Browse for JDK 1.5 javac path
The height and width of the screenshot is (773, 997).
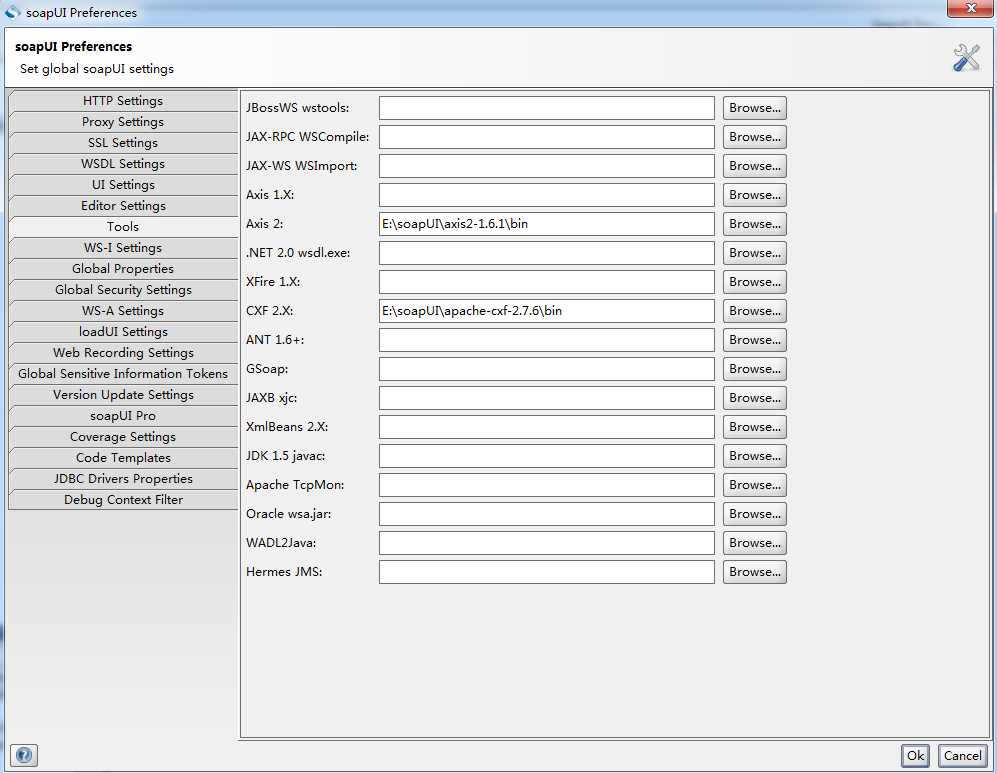pos(755,456)
